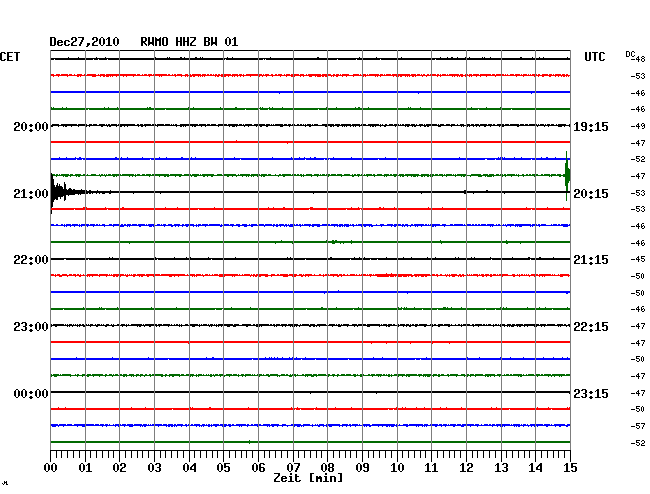Select the 23:00 CET time label
This screenshot has width=650, height=494.
pyautogui.click(x=31, y=327)
